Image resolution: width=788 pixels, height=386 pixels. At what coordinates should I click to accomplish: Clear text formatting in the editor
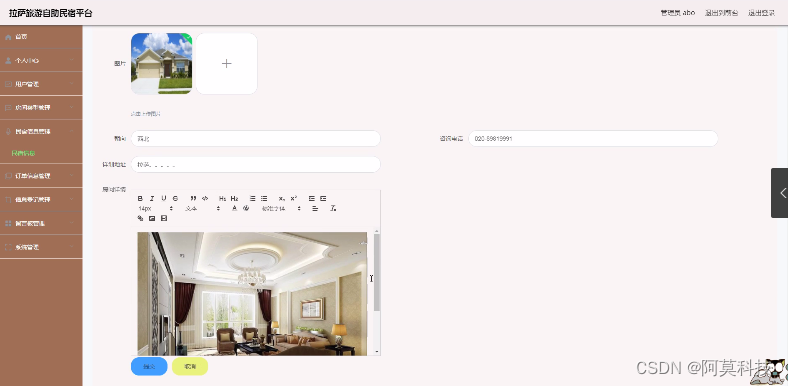pyautogui.click(x=333, y=208)
